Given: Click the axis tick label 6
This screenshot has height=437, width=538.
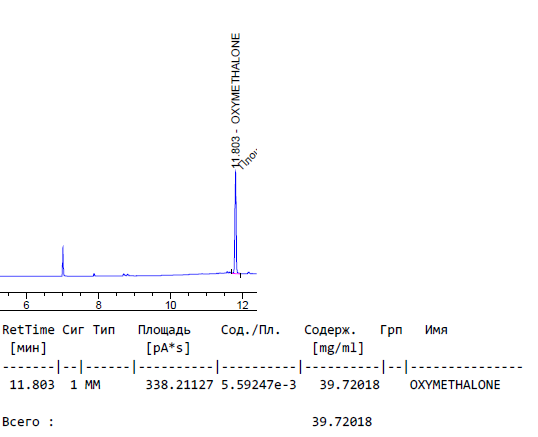Looking at the screenshot, I should (x=26, y=305).
